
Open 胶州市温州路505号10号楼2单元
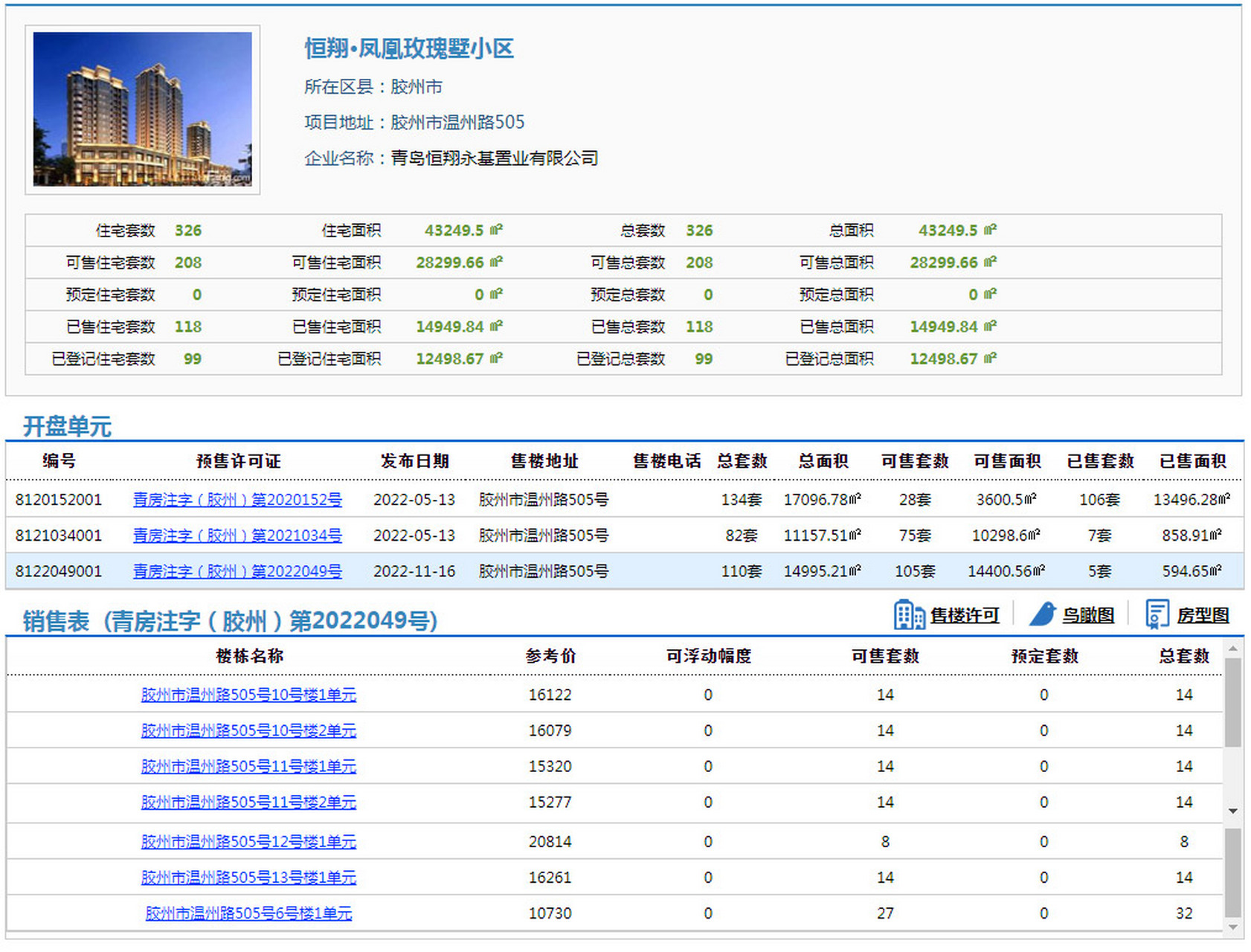pyautogui.click(x=248, y=731)
